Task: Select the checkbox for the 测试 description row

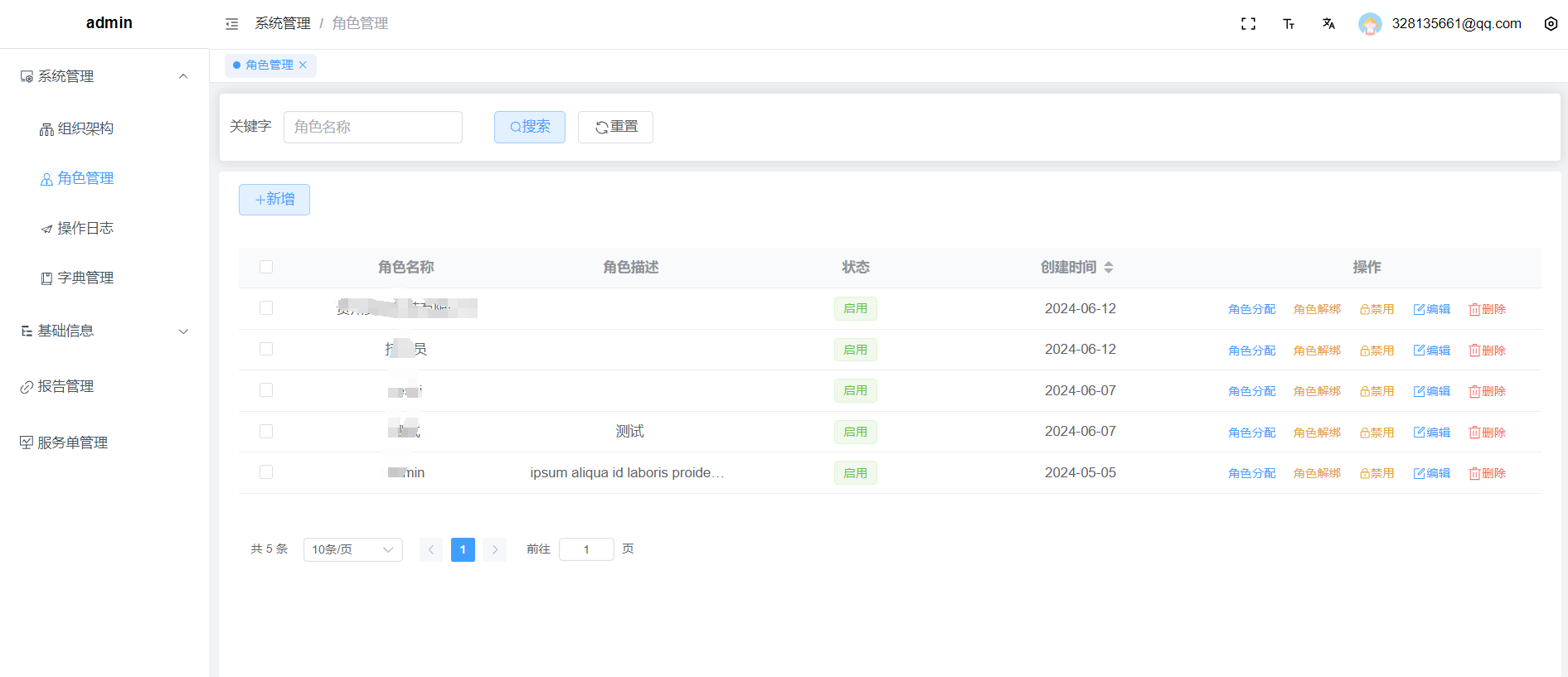Action: pos(266,431)
